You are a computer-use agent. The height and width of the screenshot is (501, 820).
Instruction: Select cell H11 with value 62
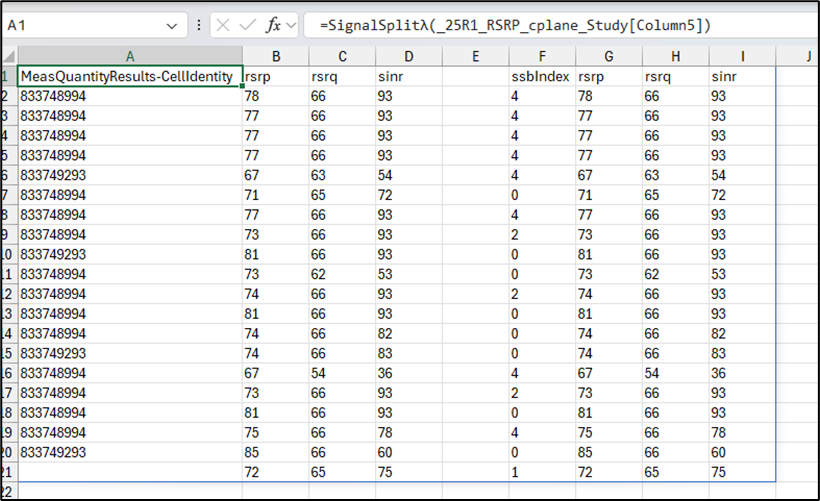676,274
